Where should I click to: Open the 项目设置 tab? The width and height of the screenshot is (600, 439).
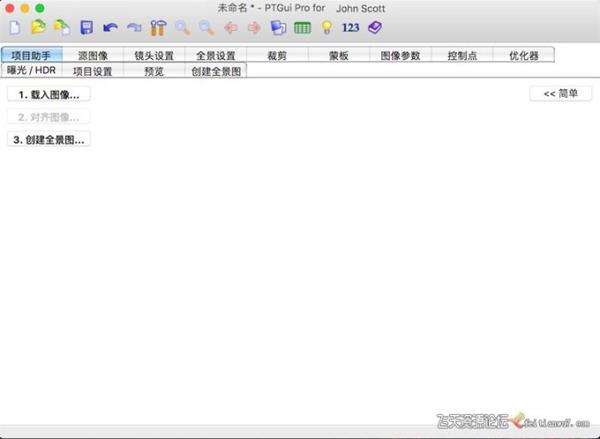pyautogui.click(x=93, y=71)
